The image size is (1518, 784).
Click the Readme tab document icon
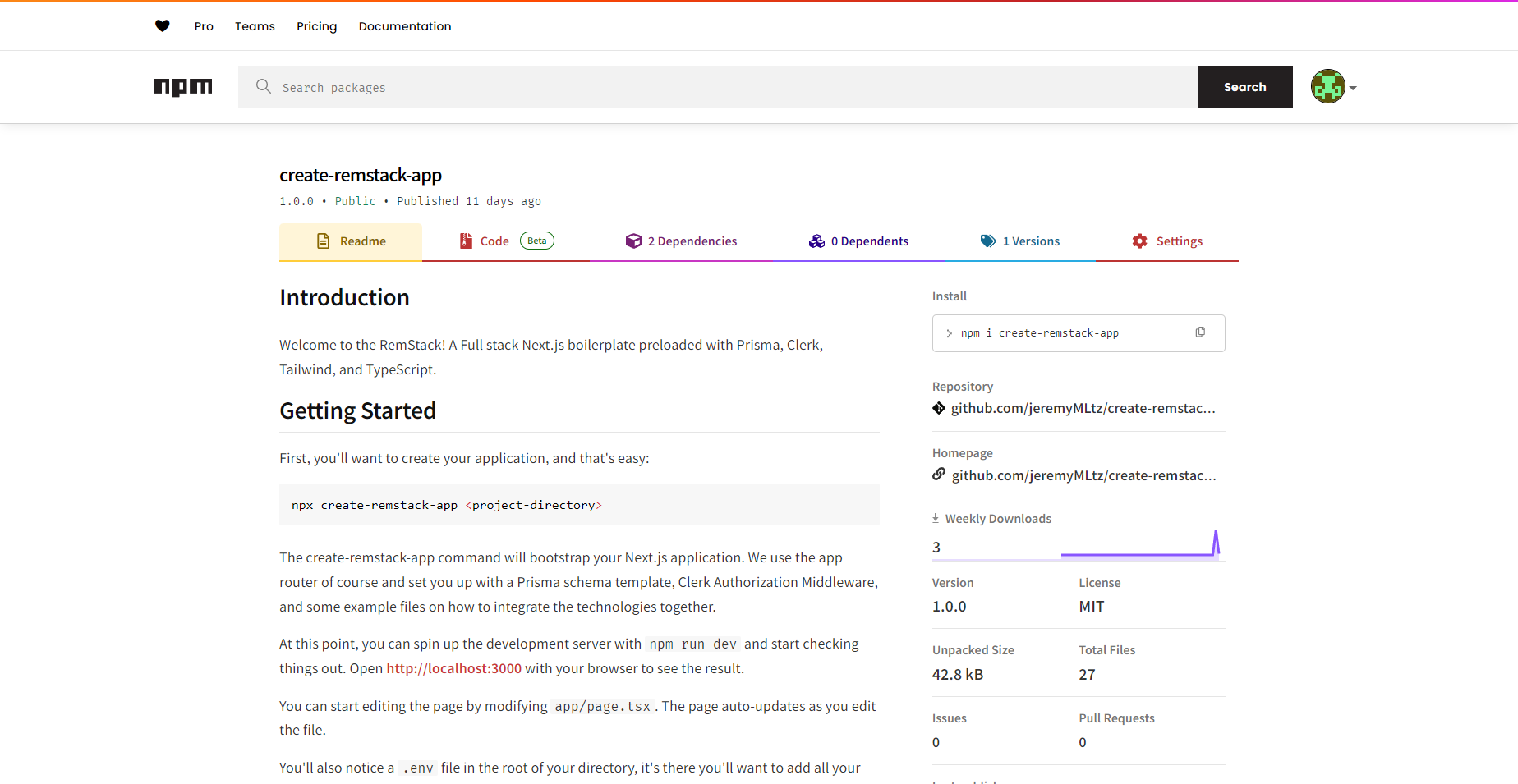tap(324, 241)
